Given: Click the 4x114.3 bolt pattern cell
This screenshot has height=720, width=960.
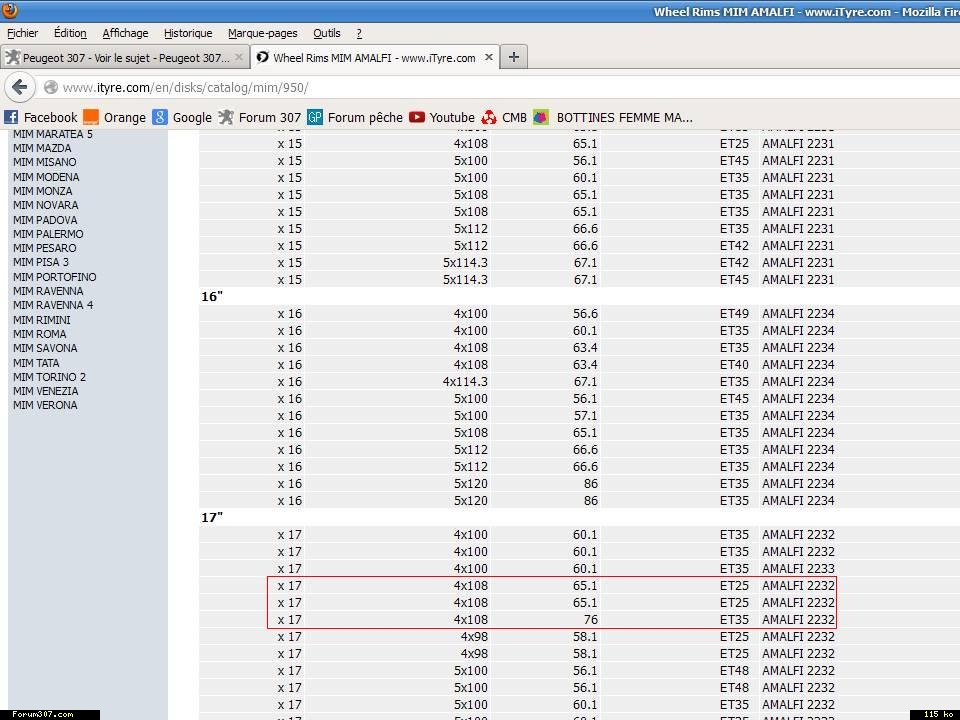Looking at the screenshot, I should point(465,381).
